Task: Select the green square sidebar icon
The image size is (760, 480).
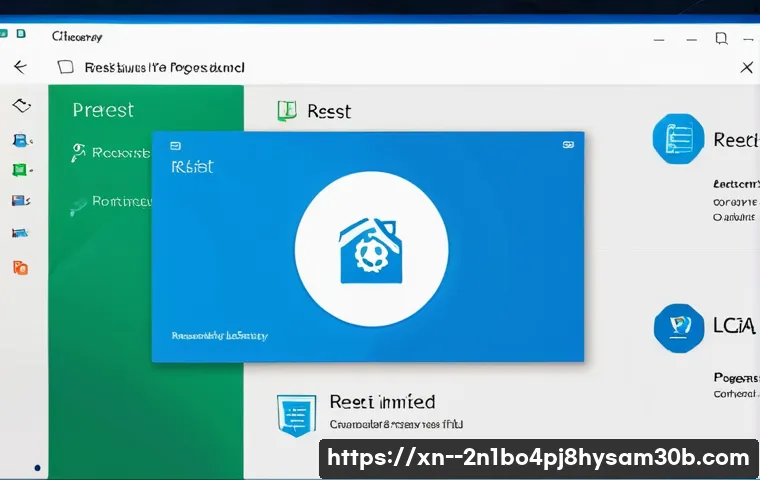Action: [x=20, y=170]
